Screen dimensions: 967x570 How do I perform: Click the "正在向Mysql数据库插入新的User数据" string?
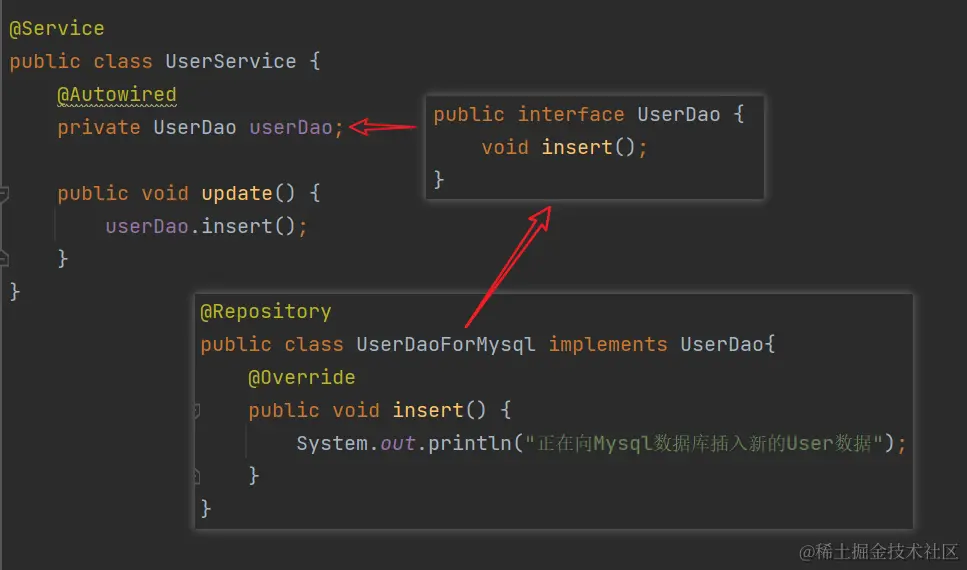(x=704, y=444)
